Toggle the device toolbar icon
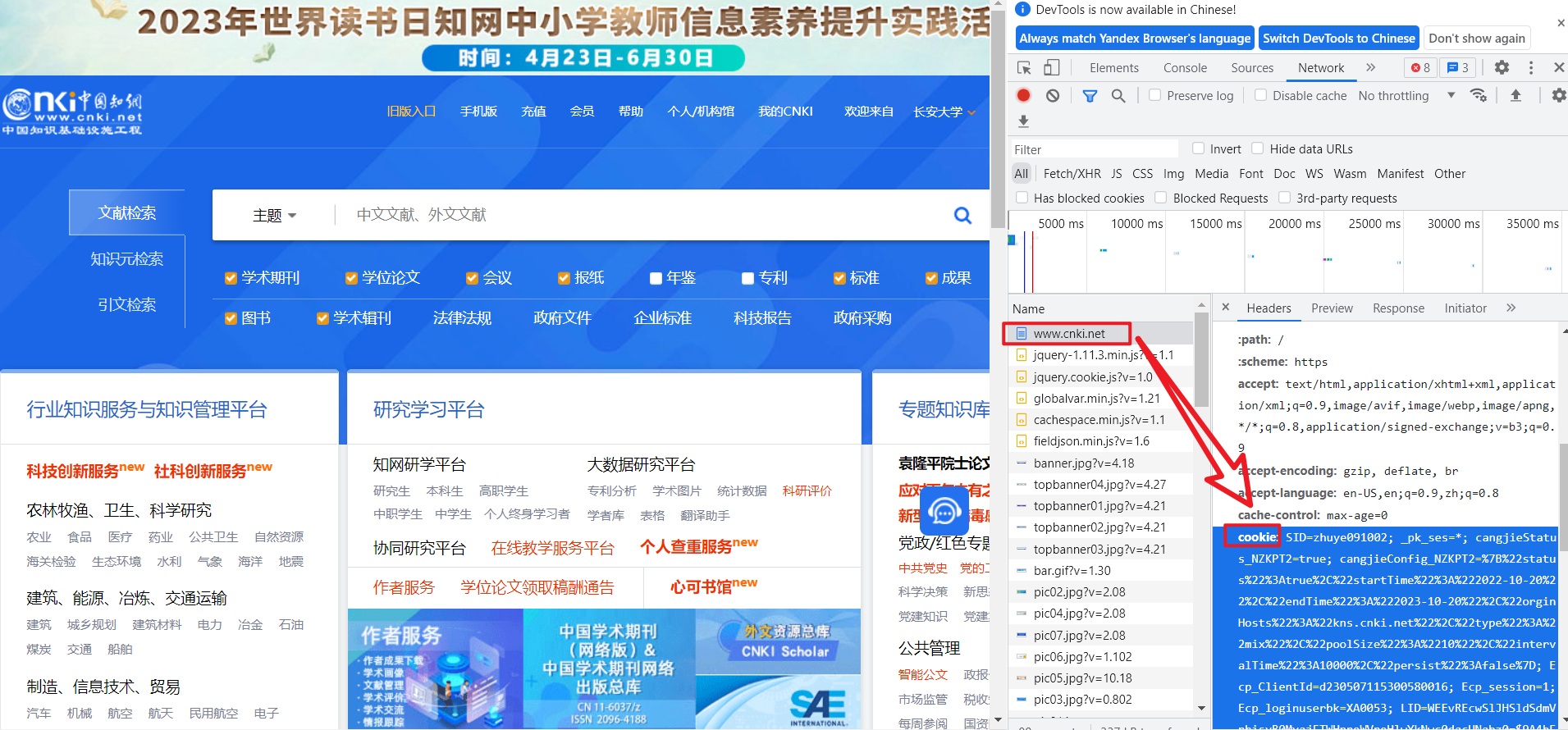This screenshot has height=730, width=1568. tap(1052, 68)
